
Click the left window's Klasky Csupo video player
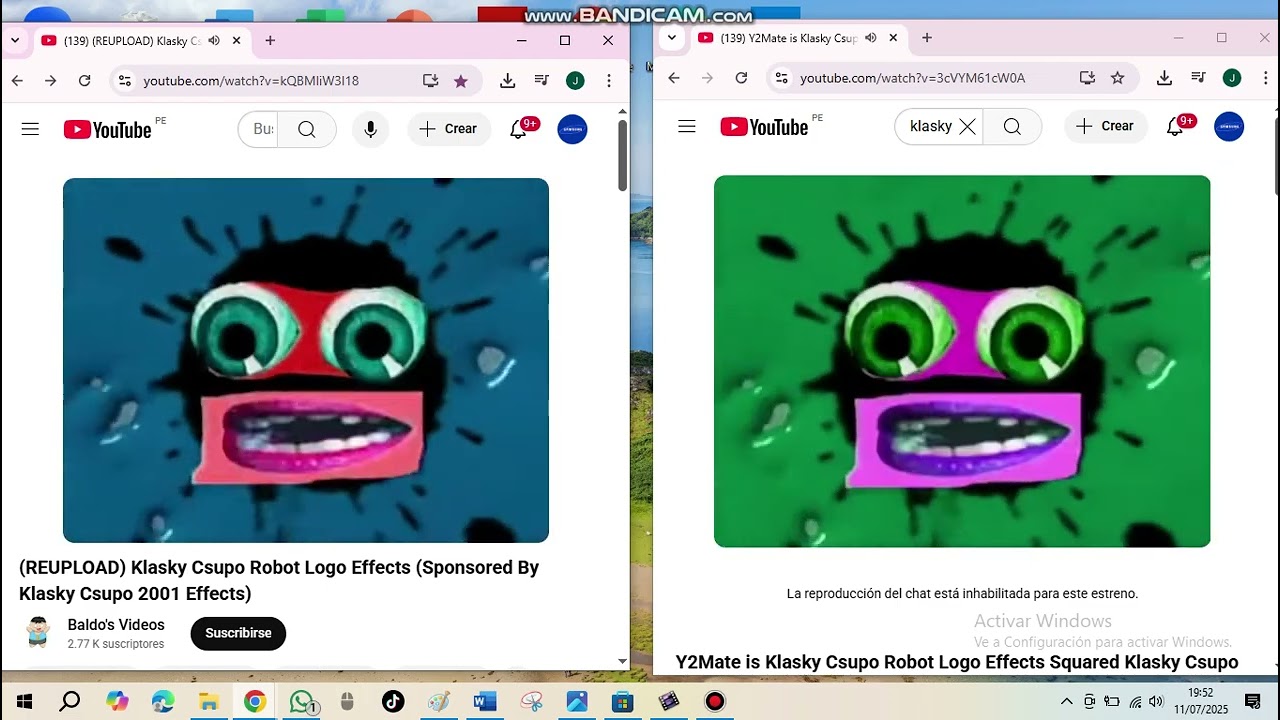coord(306,360)
